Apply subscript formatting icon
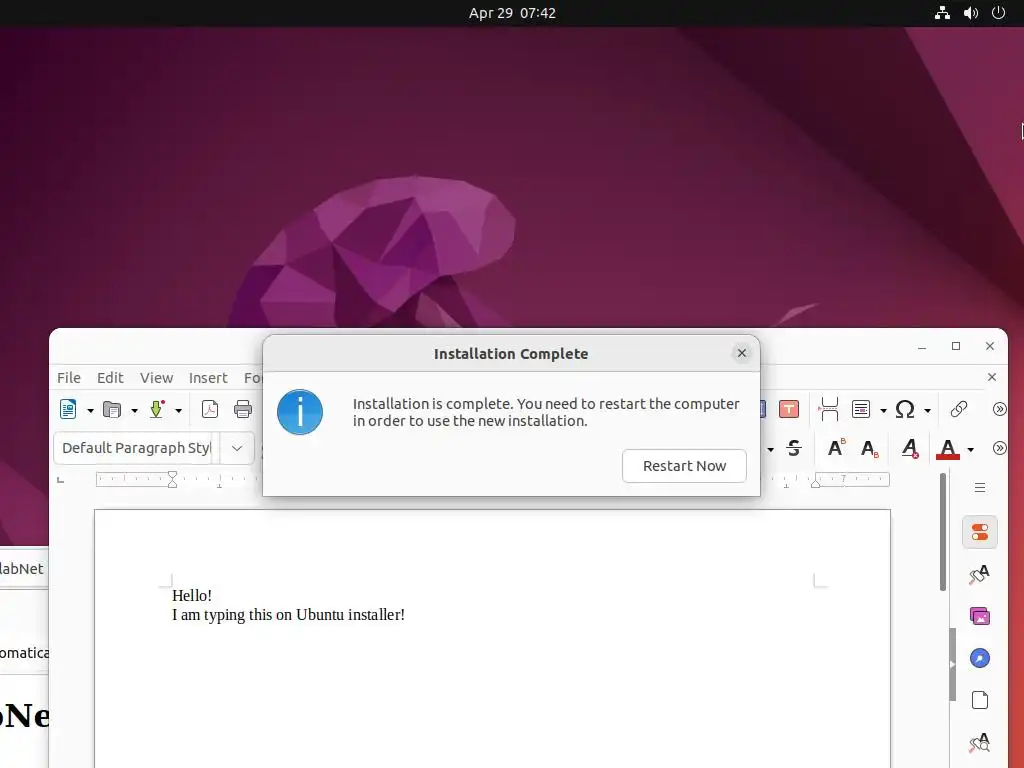Screen dimensions: 1024x768 point(869,449)
